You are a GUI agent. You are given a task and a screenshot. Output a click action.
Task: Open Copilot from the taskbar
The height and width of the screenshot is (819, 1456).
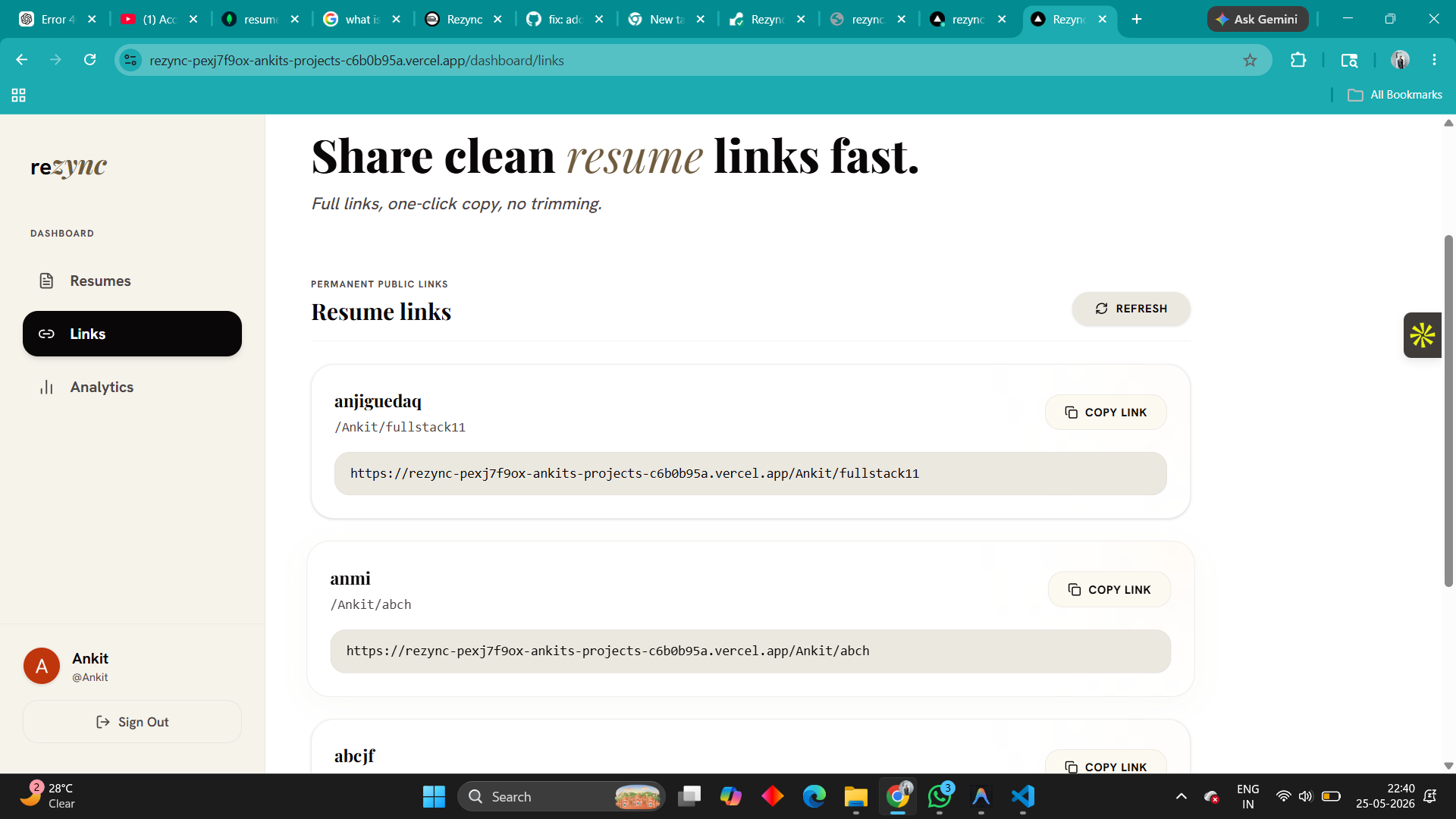point(731,796)
